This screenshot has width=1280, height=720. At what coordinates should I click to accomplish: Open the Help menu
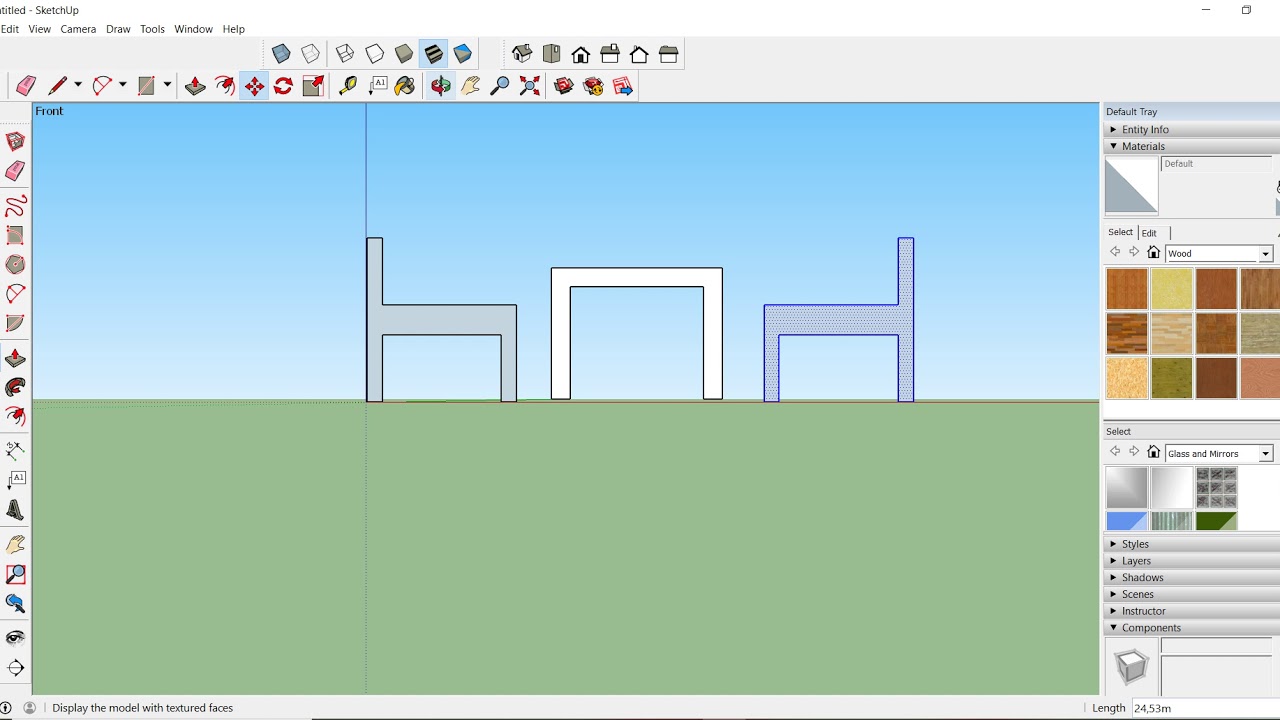(x=233, y=29)
